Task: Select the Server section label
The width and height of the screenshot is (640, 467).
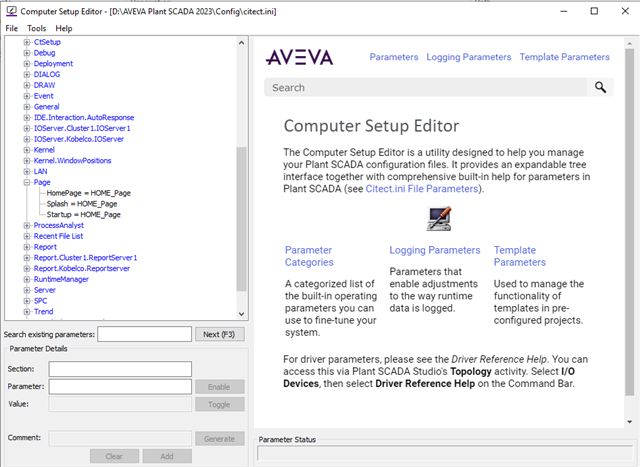Action: pyautogui.click(x=44, y=290)
